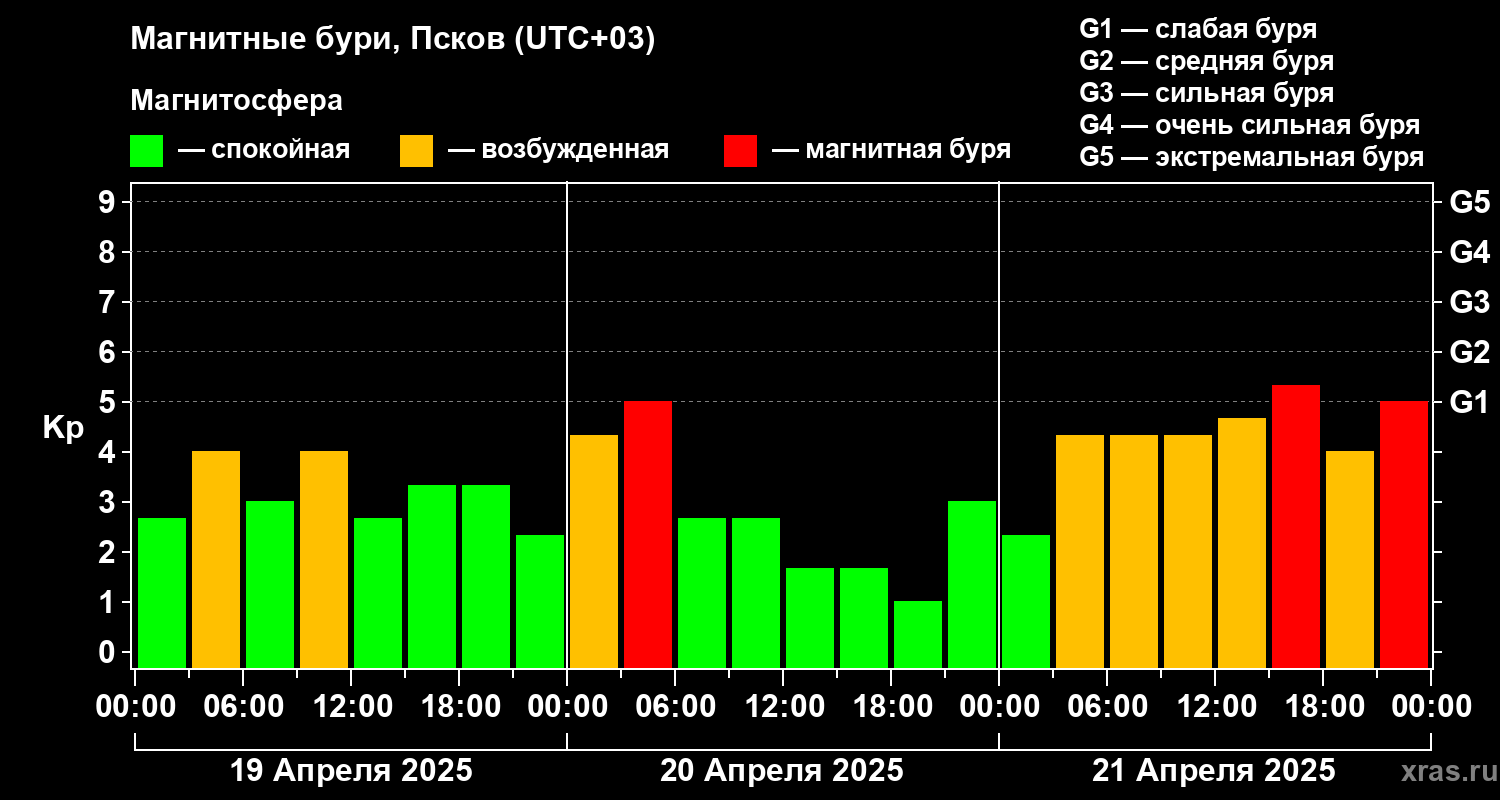Select the 'G4 — очень сильная буря' legend line

1250,126
